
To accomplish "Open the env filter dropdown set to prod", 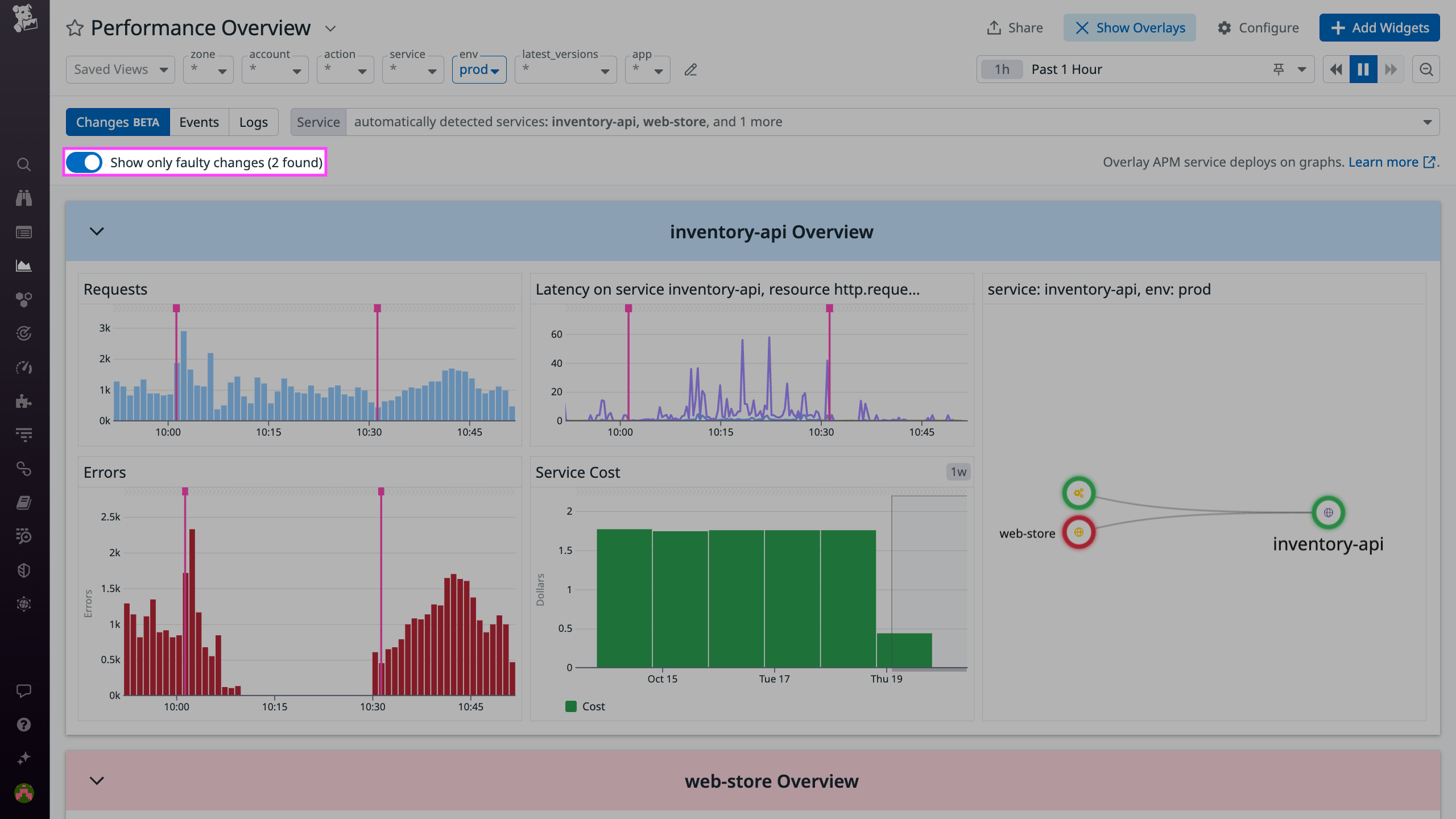I will [479, 69].
